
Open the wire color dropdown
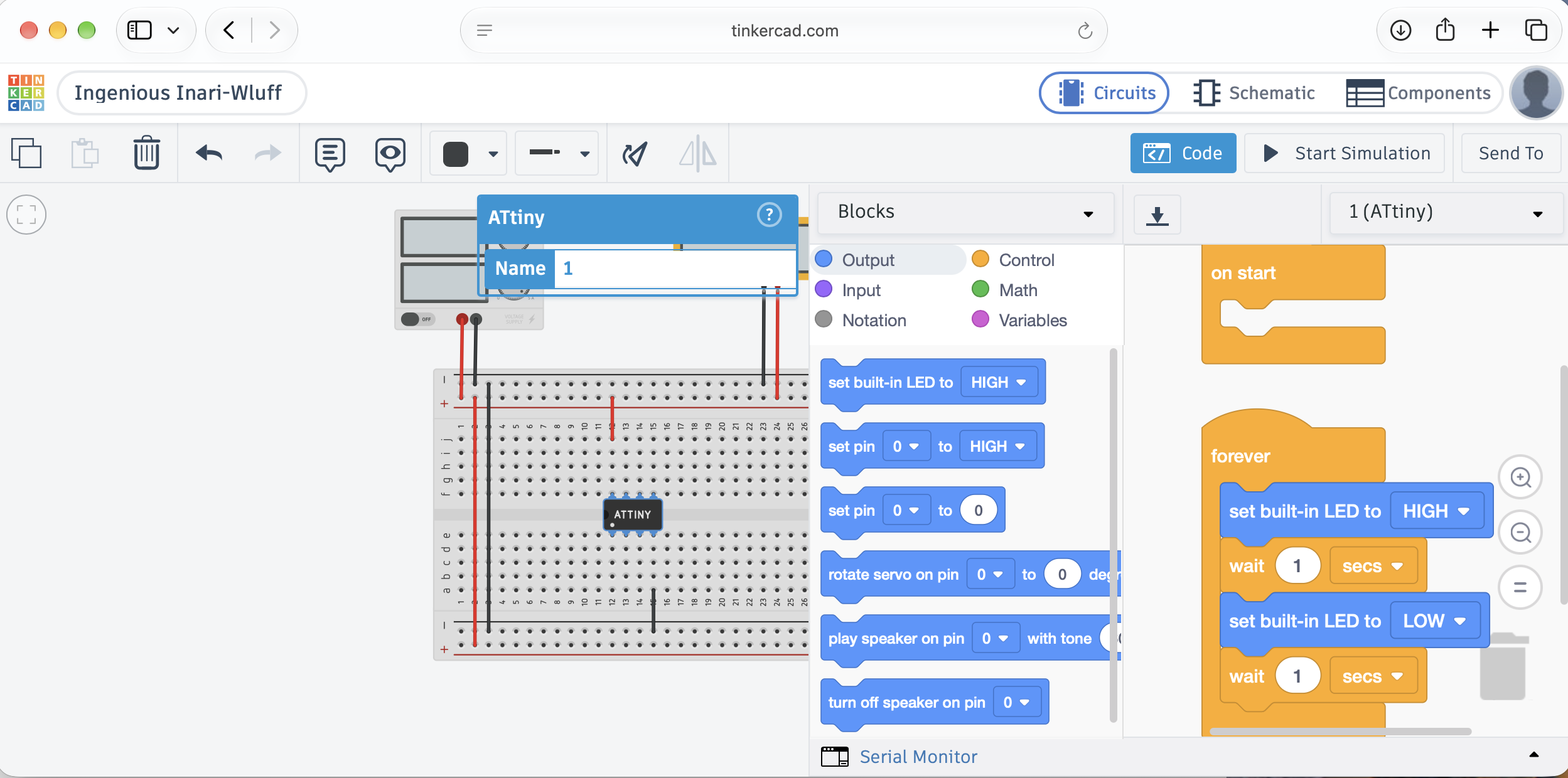click(468, 154)
